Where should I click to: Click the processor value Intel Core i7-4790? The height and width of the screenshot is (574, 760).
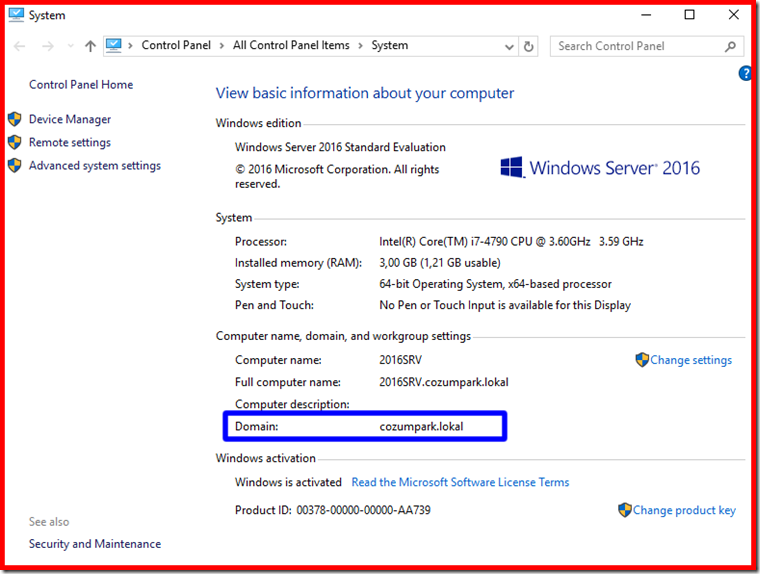(x=511, y=241)
